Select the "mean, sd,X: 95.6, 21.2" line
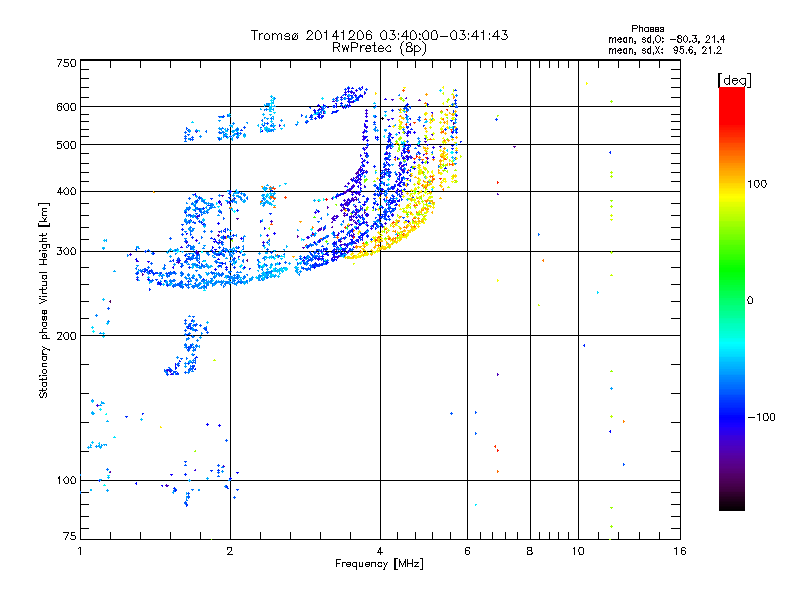The height and width of the screenshot is (600, 800). (x=665, y=50)
